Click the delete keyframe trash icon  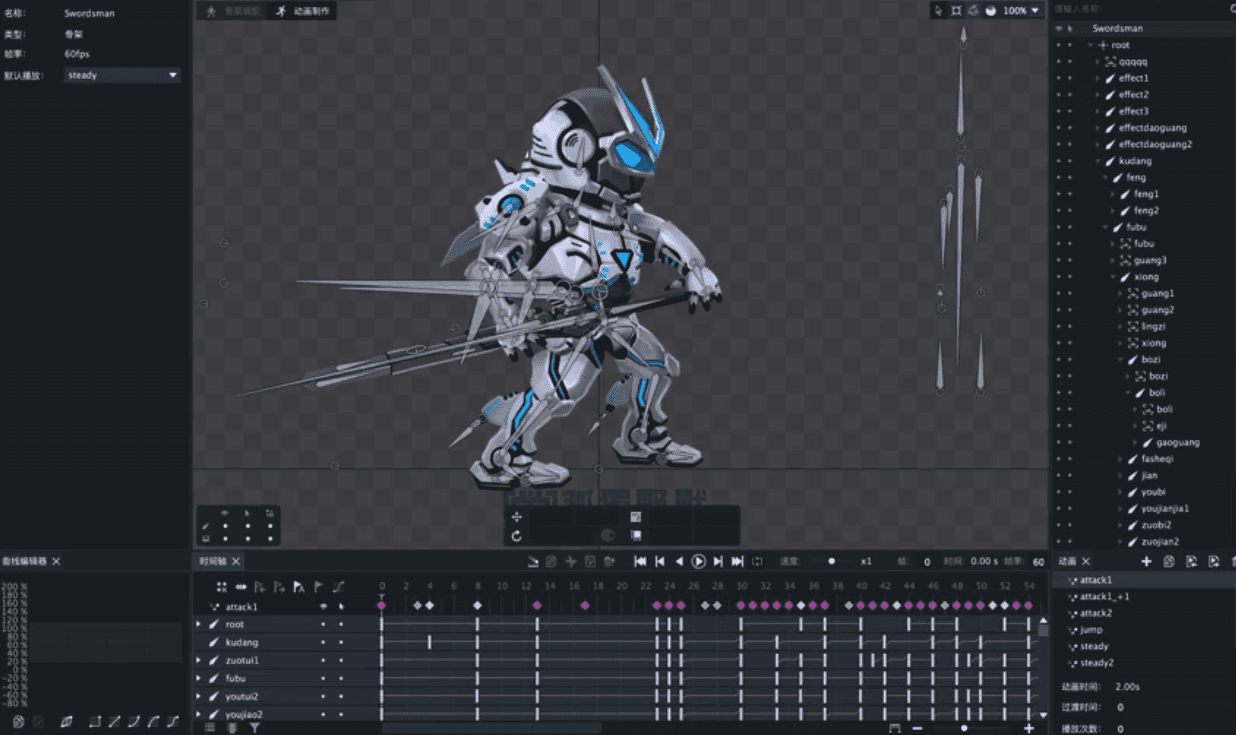[609, 562]
